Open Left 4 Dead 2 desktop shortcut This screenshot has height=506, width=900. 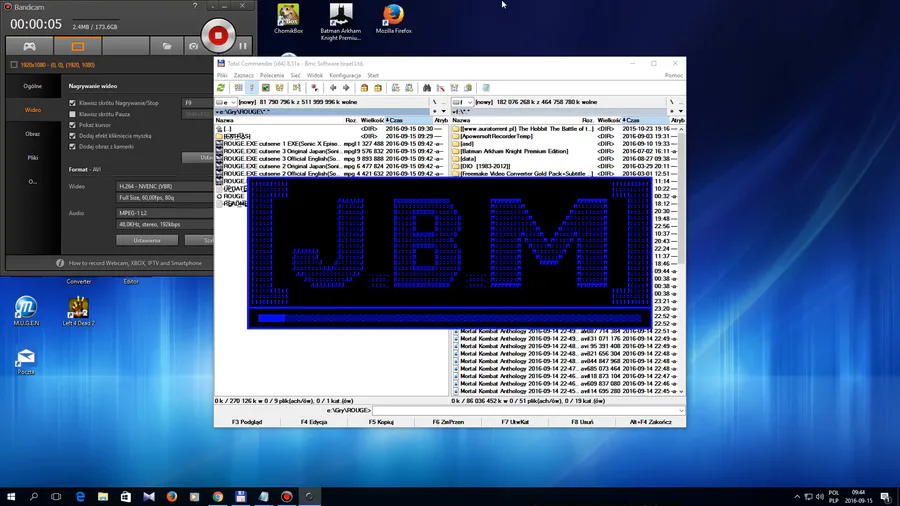pos(79,311)
